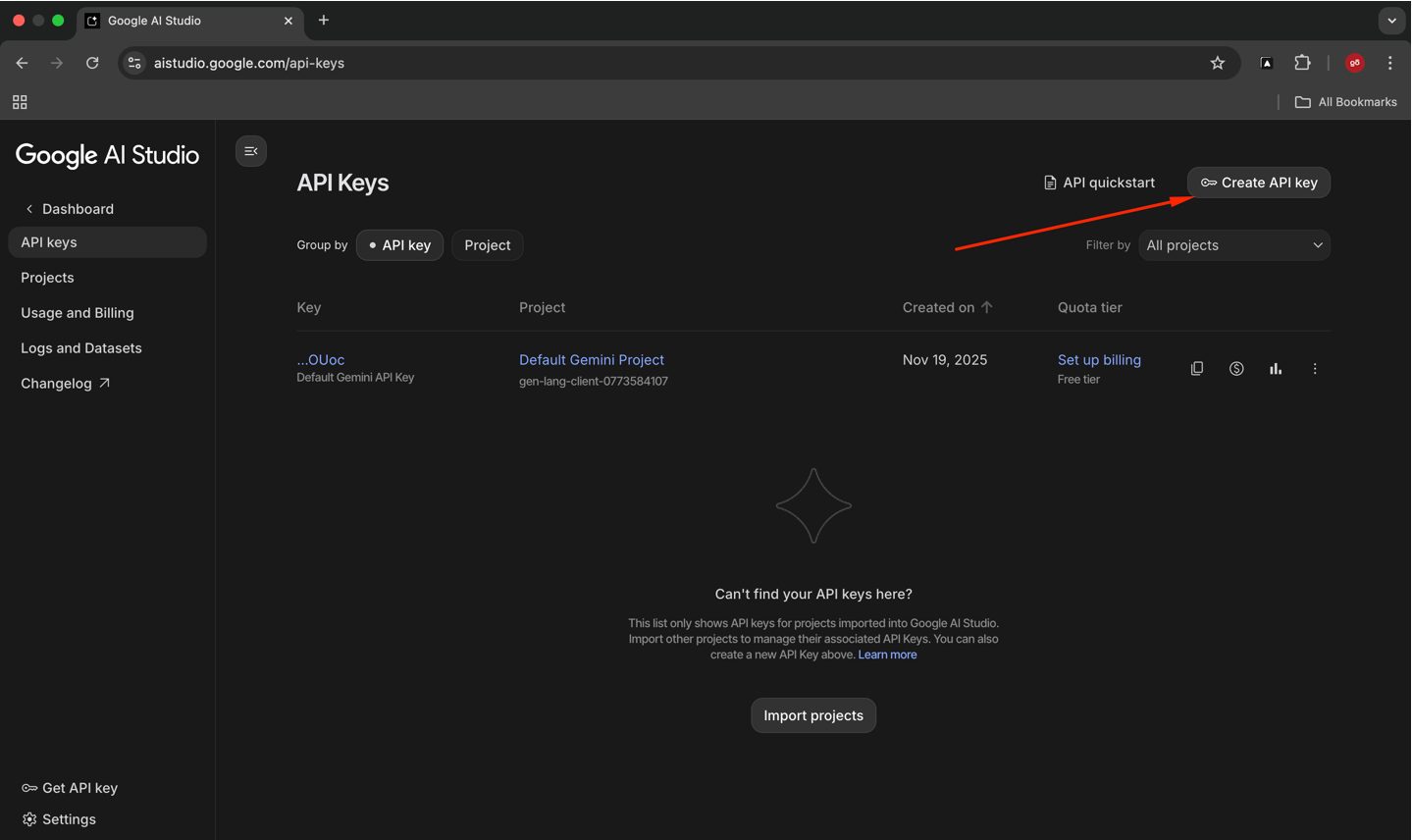
Task: Open Chrome extensions puzzle icon
Action: [x=1302, y=63]
